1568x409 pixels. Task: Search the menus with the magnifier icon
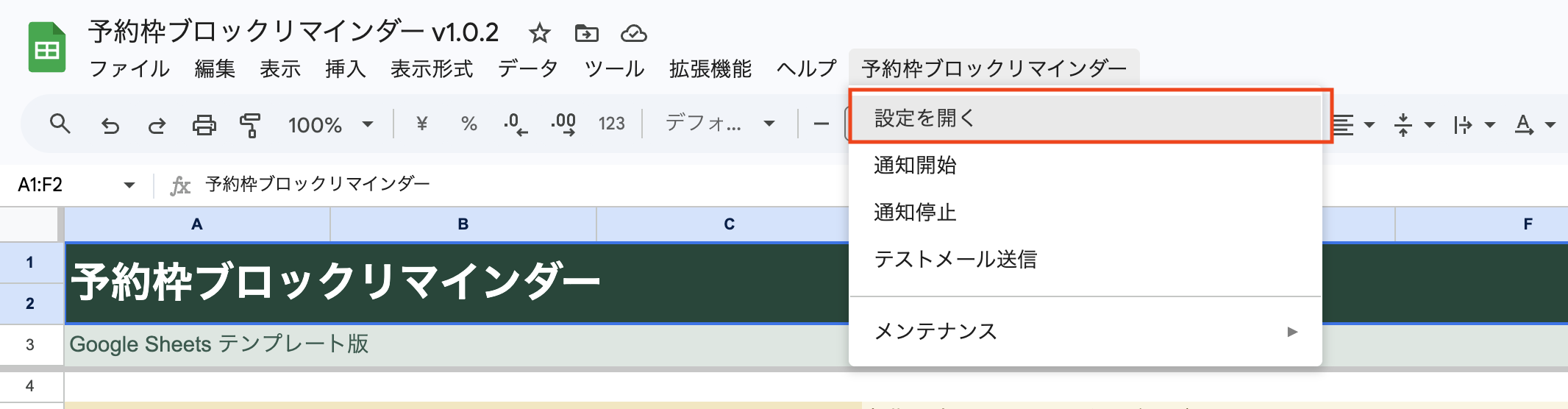click(x=60, y=124)
